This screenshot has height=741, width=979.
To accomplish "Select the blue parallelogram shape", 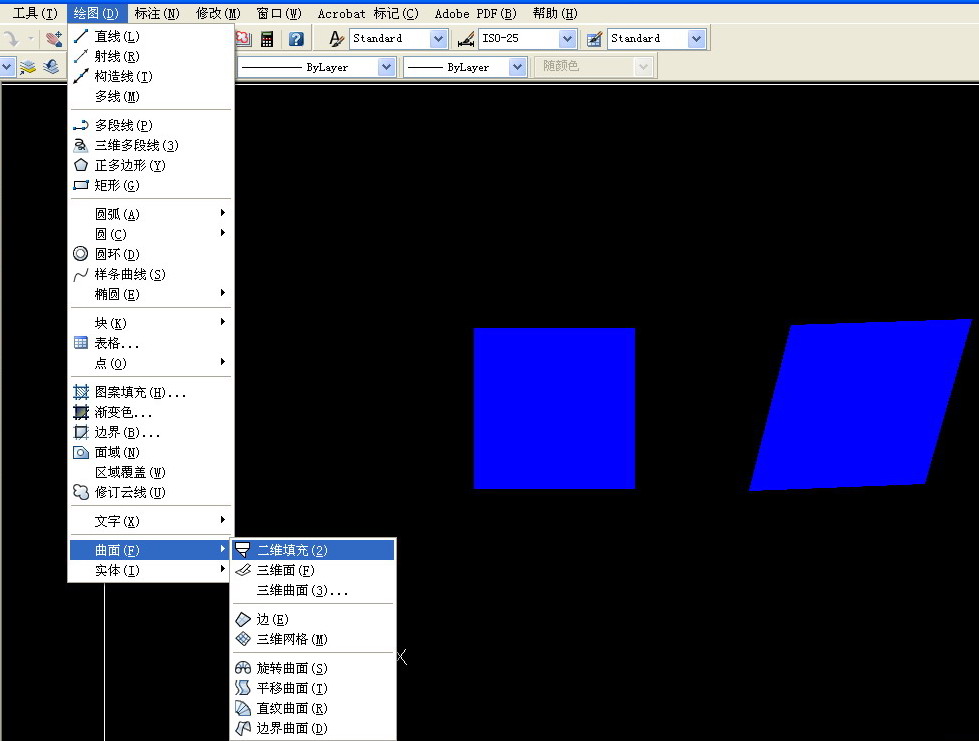I will (860, 405).
